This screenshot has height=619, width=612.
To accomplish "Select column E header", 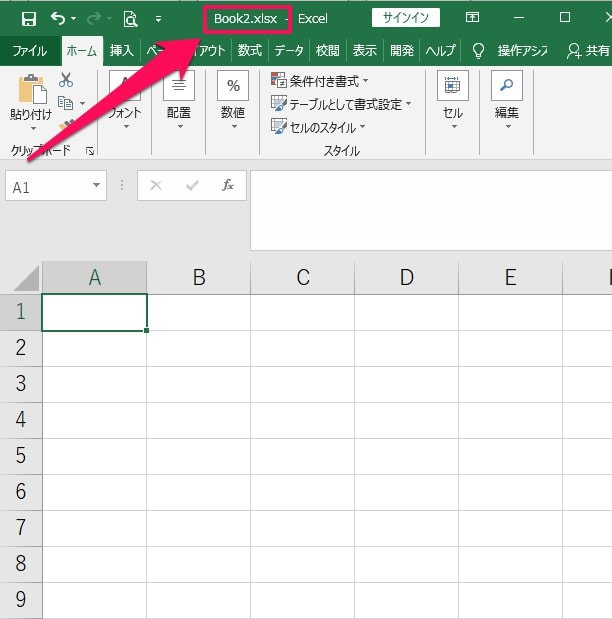I will pos(510,277).
